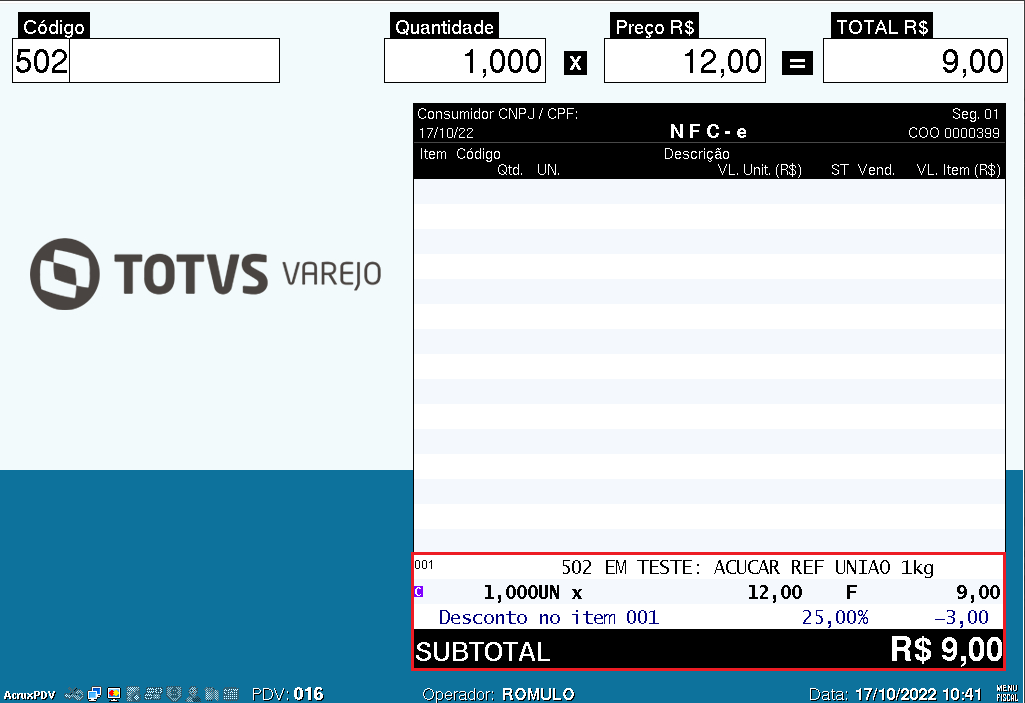The image size is (1025, 703).
Task: Click the 17/10/22 date in receipt header
Action: (x=446, y=133)
